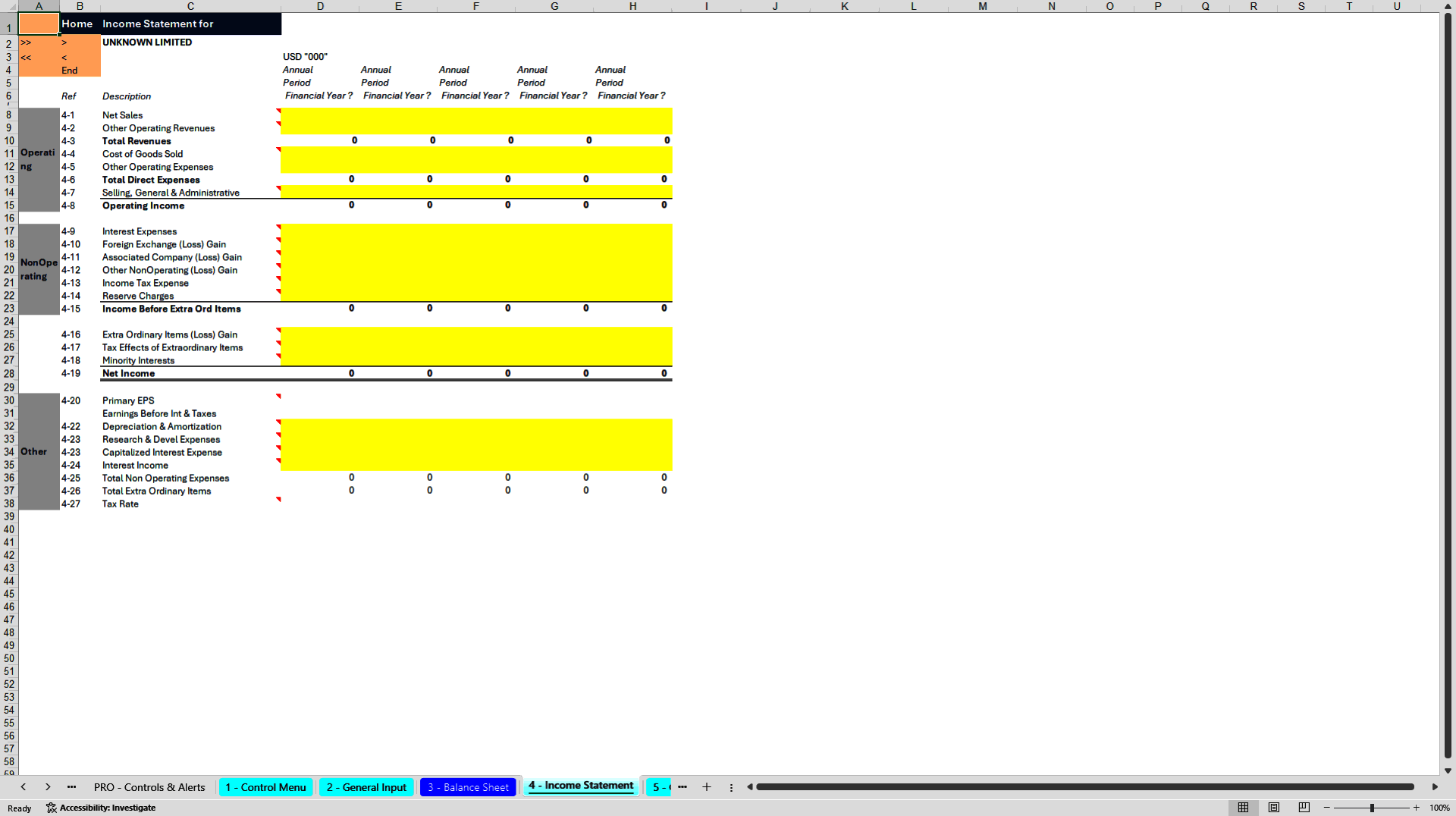Click vertical scrollbar down arrow
This screenshot has height=816, width=1456.
pyautogui.click(x=1448, y=770)
